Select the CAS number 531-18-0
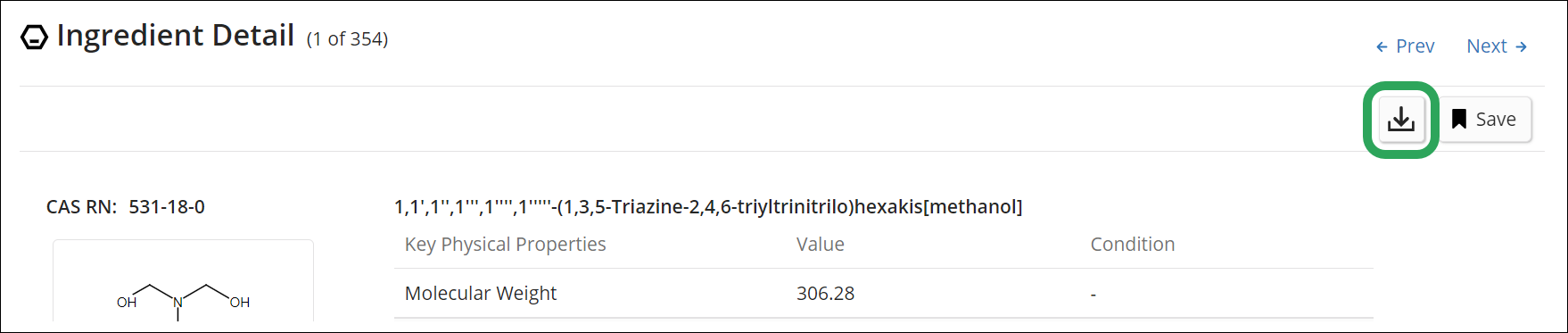 (x=167, y=207)
